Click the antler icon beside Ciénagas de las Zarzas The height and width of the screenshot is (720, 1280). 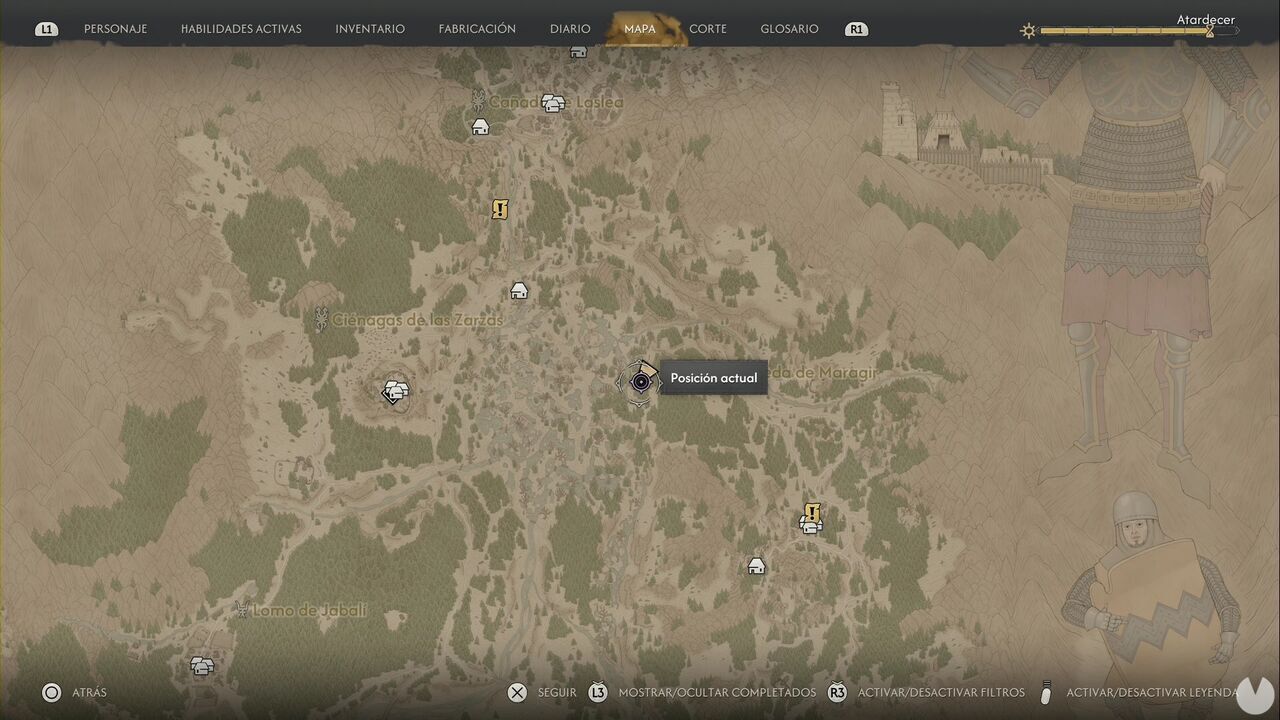(x=321, y=320)
